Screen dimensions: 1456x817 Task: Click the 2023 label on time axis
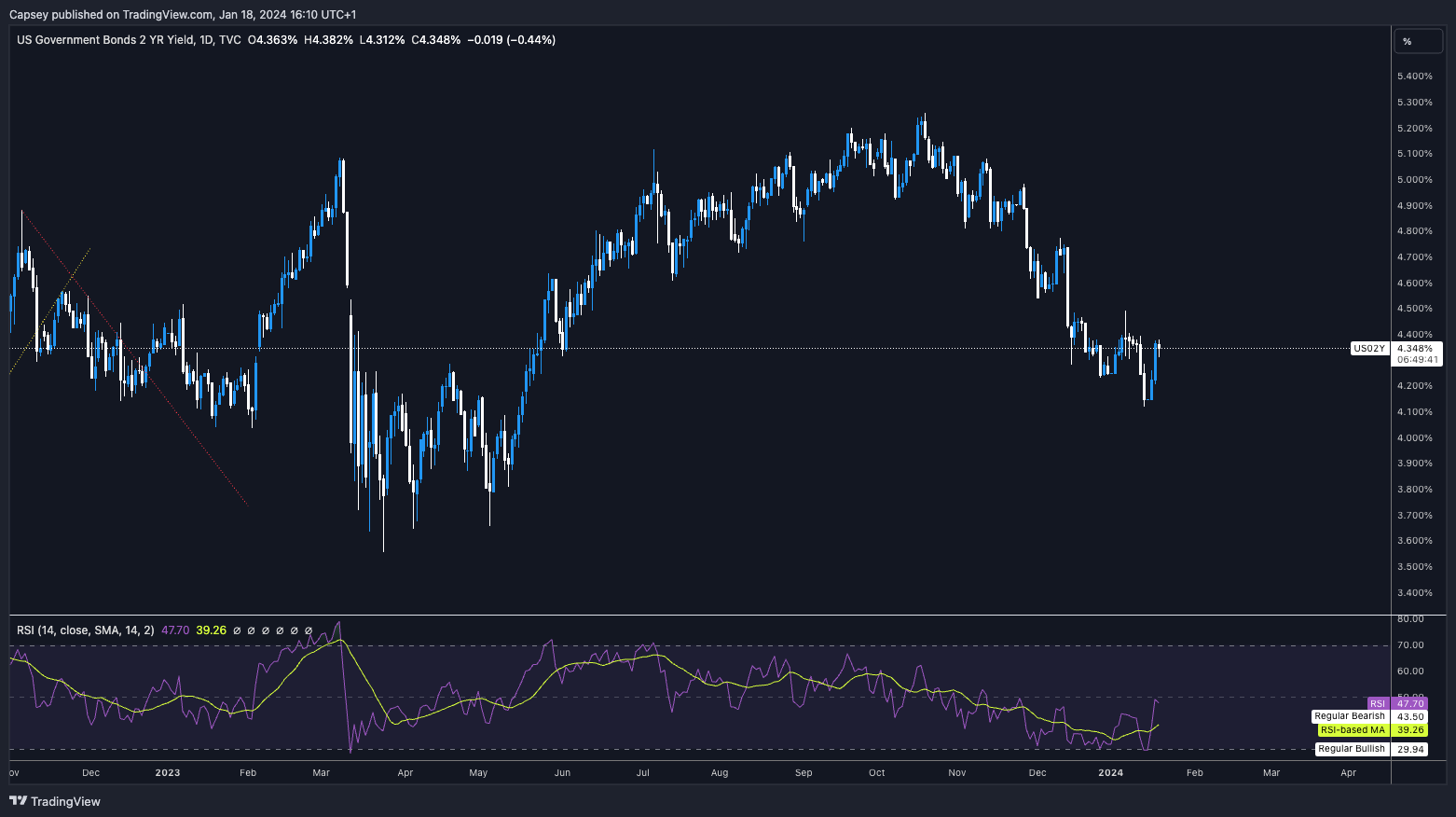(168, 773)
